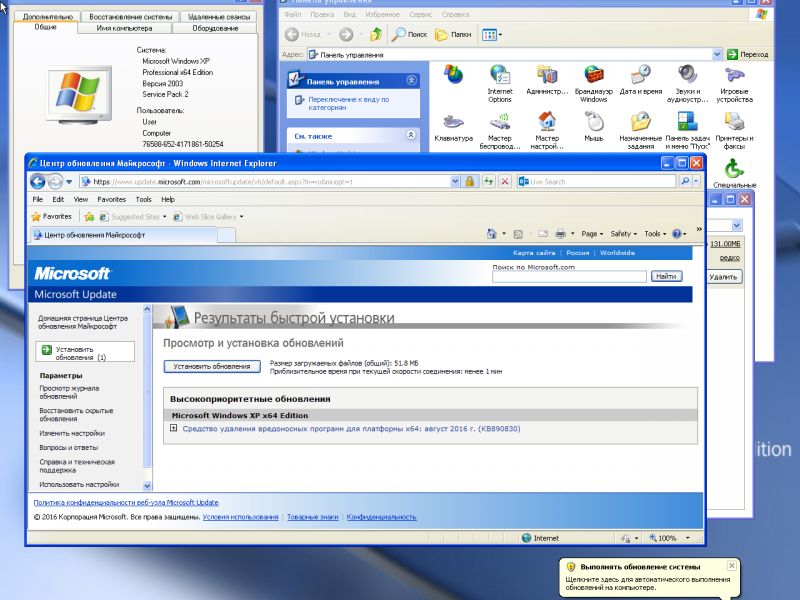
Task: Go back in Internet Explorer
Action: pyautogui.click(x=38, y=181)
